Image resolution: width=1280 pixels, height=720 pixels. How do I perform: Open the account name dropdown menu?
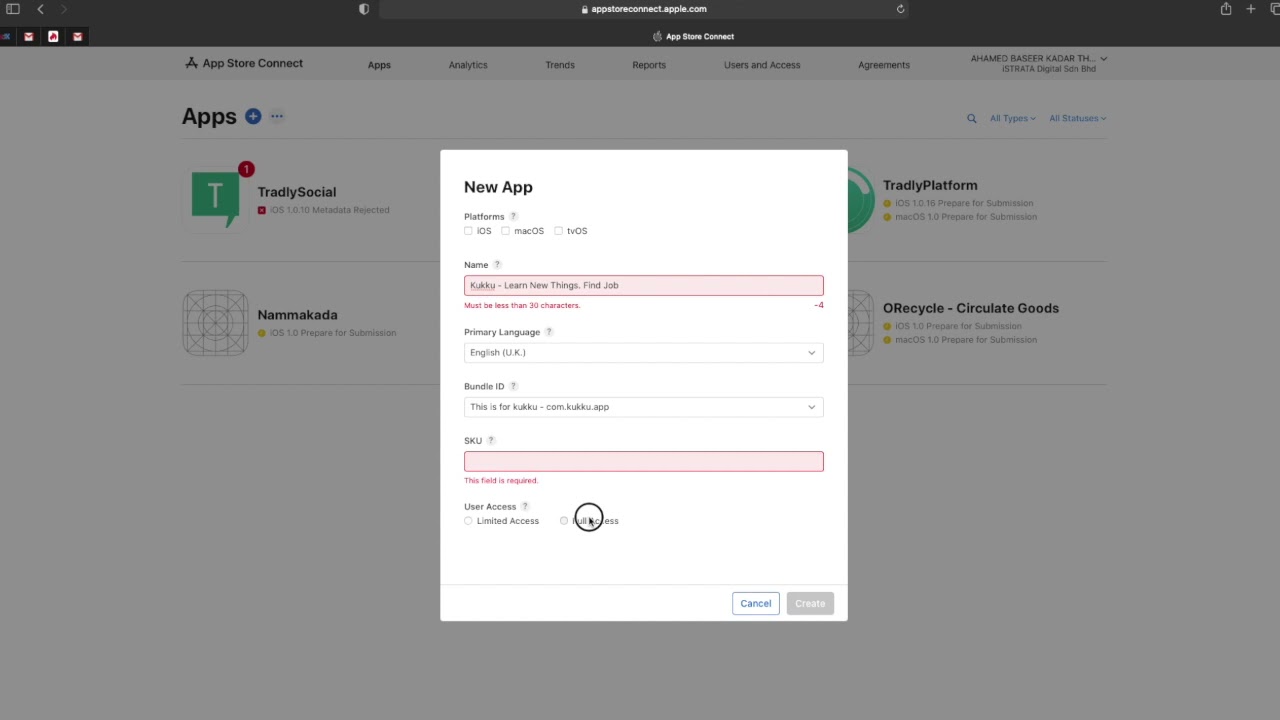pos(1038,63)
